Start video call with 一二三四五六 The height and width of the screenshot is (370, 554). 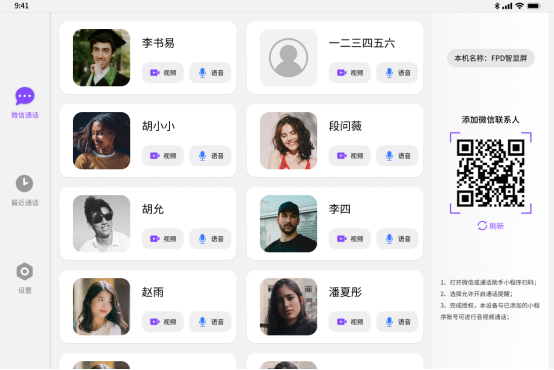coord(349,73)
